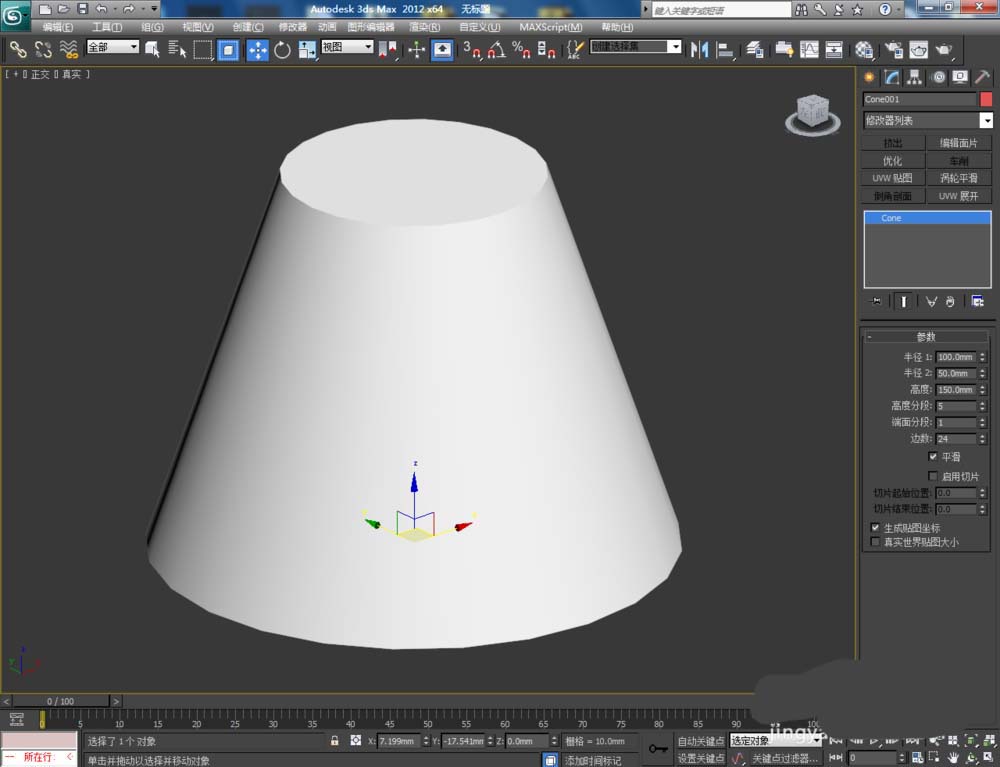Uncheck 生成贴图坐标 checkbox
1000x767 pixels.
pyautogui.click(x=876, y=527)
